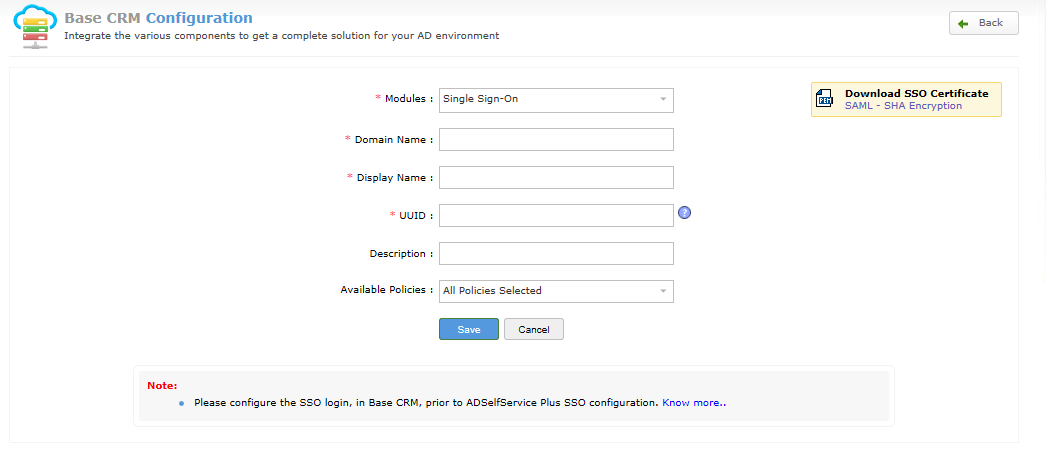Open the Modules dropdown showing Single Sign-On
1046x450 pixels.
(556, 99)
